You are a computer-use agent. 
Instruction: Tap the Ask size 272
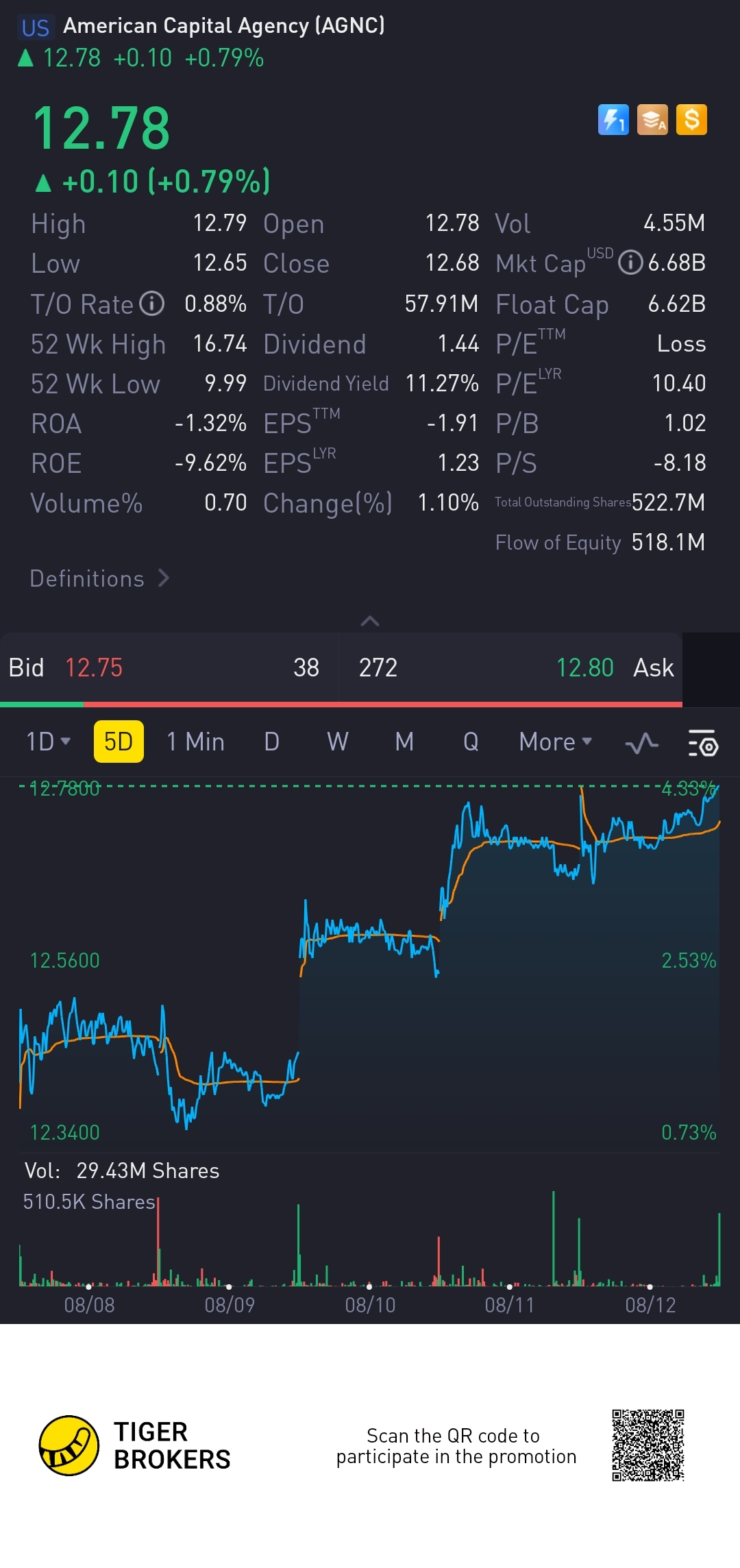pyautogui.click(x=378, y=667)
